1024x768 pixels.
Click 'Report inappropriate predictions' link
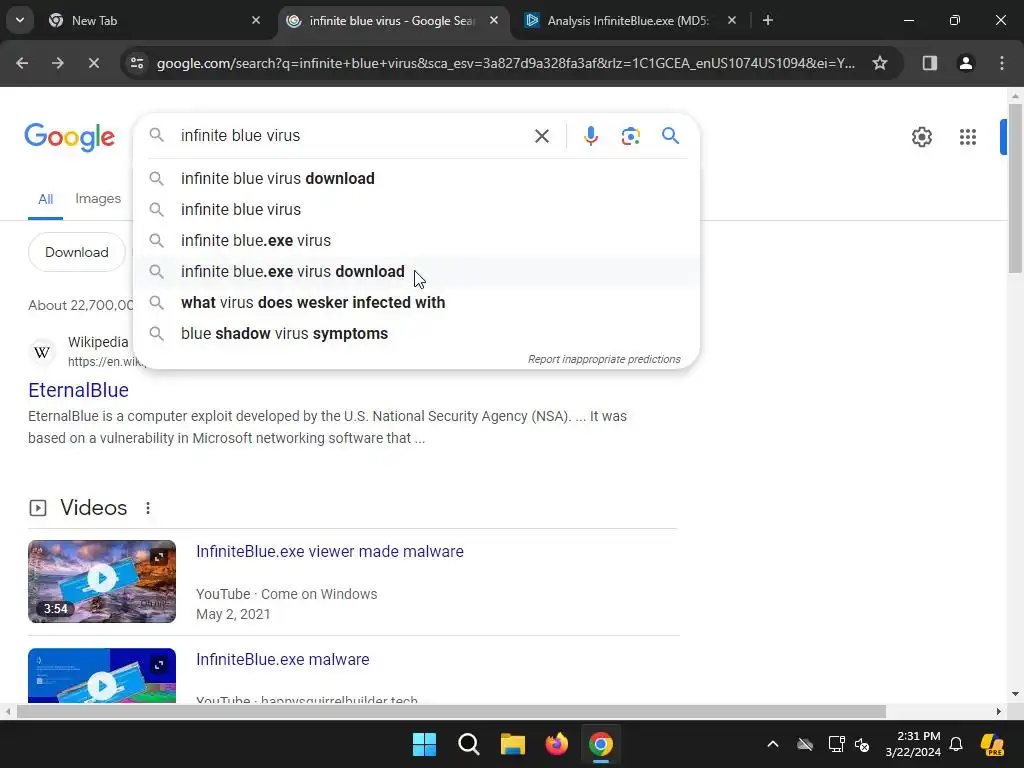tap(604, 359)
